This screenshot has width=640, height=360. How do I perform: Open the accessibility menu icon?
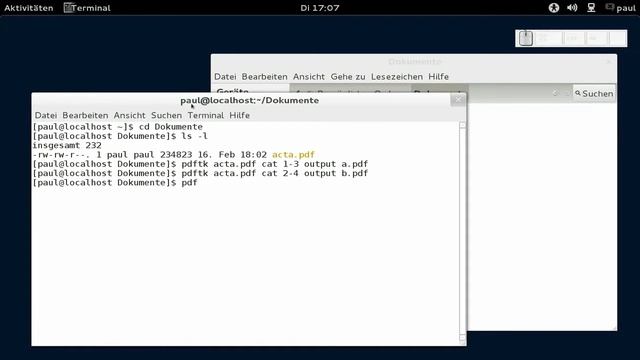[x=553, y=8]
